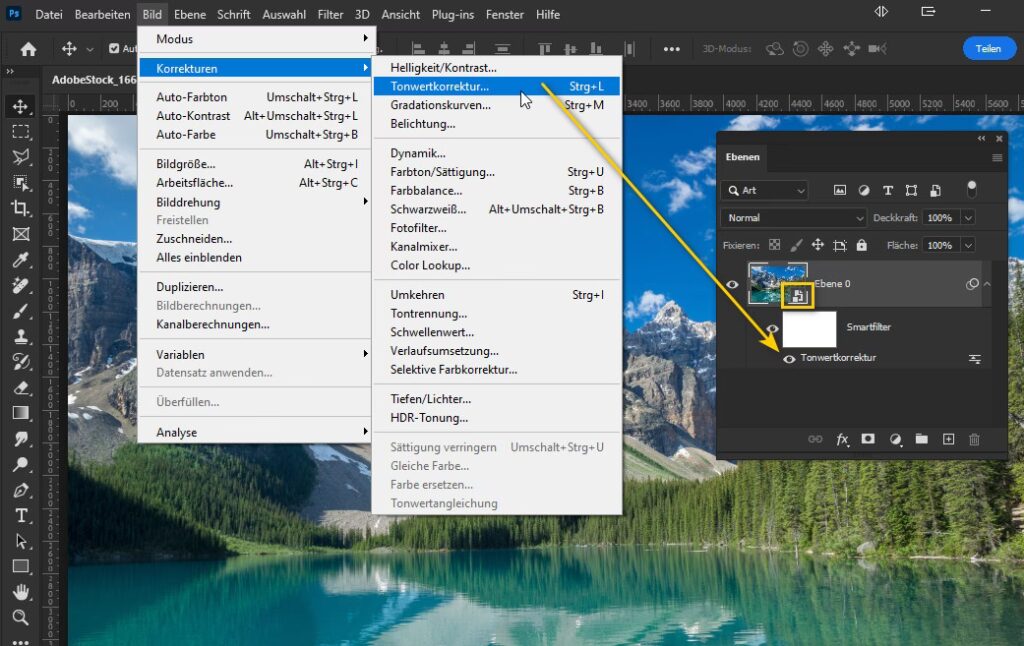Image resolution: width=1024 pixels, height=646 pixels.
Task: Click the blue Teilen button
Action: 988,49
